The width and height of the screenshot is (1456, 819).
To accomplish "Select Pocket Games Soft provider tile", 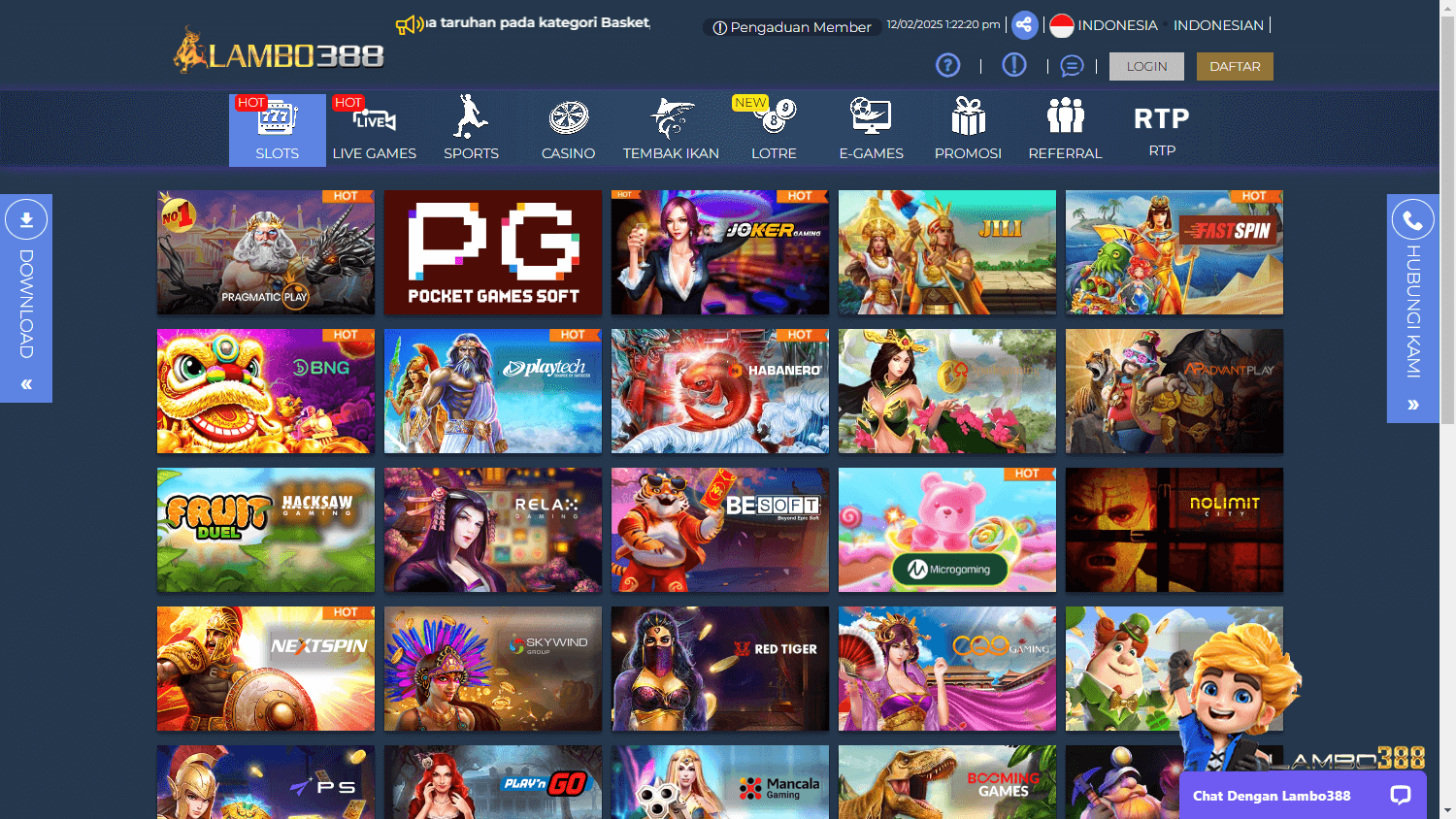I will coord(493,252).
